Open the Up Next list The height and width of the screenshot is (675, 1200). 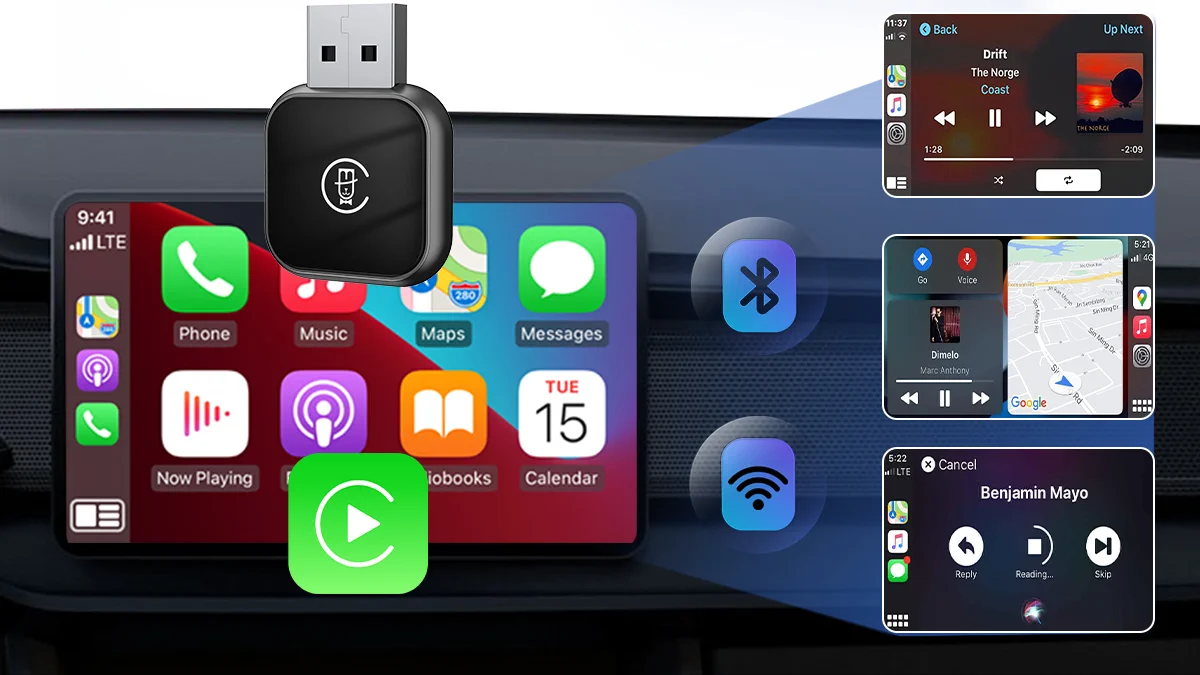tap(1123, 30)
